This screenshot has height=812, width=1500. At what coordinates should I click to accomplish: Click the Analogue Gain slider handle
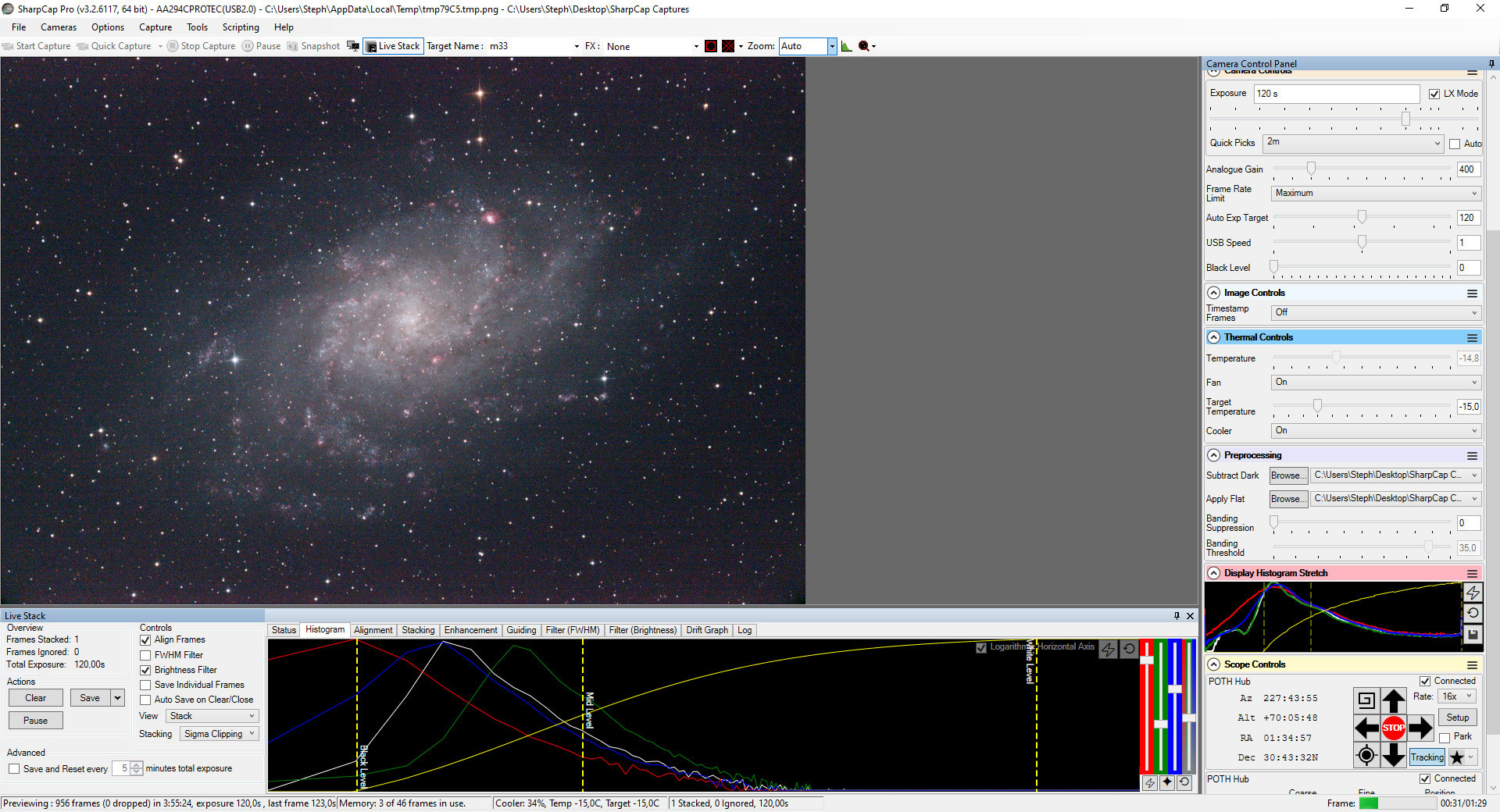[x=1311, y=169]
